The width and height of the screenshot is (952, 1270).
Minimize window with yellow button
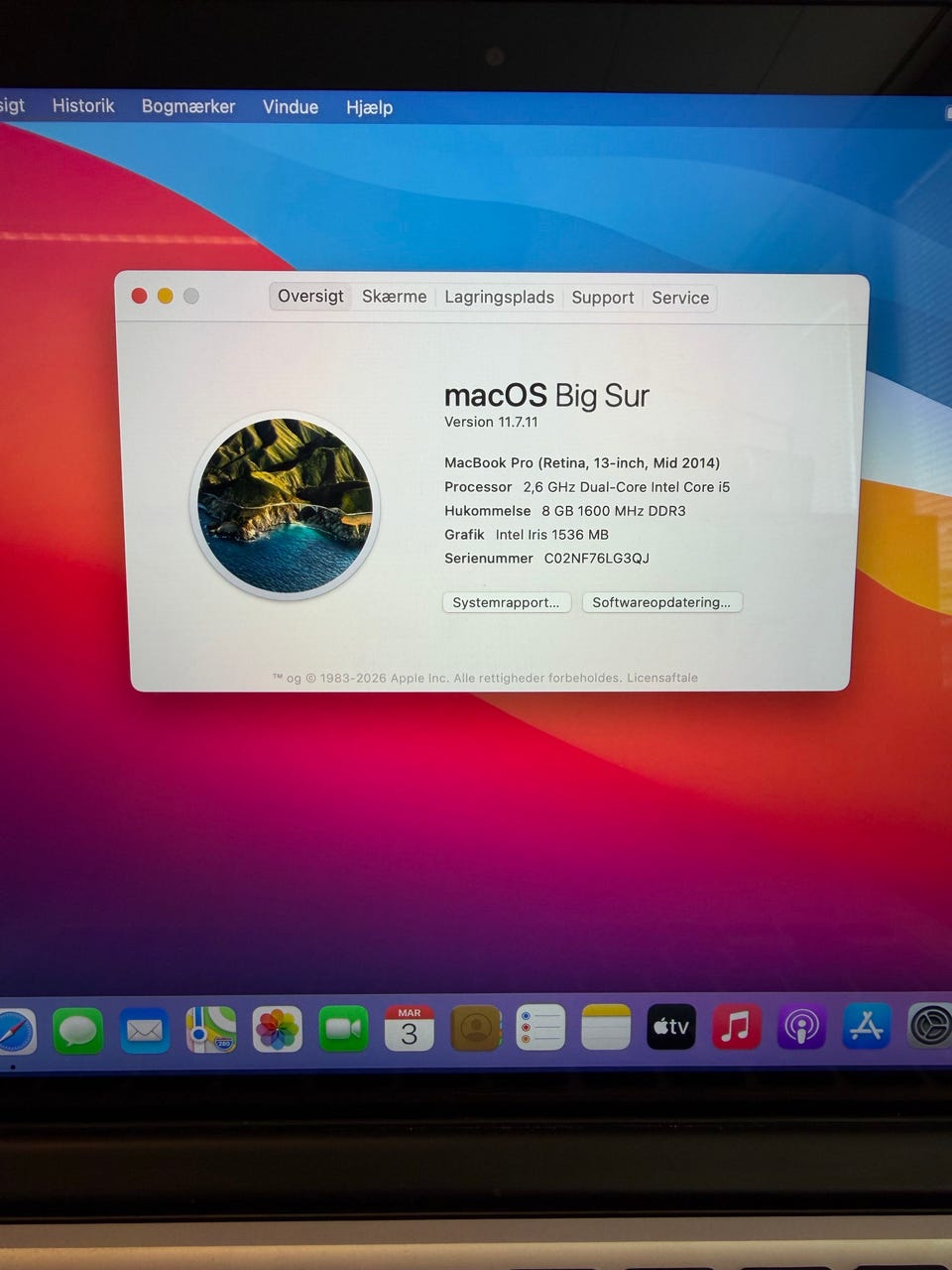click(x=165, y=295)
